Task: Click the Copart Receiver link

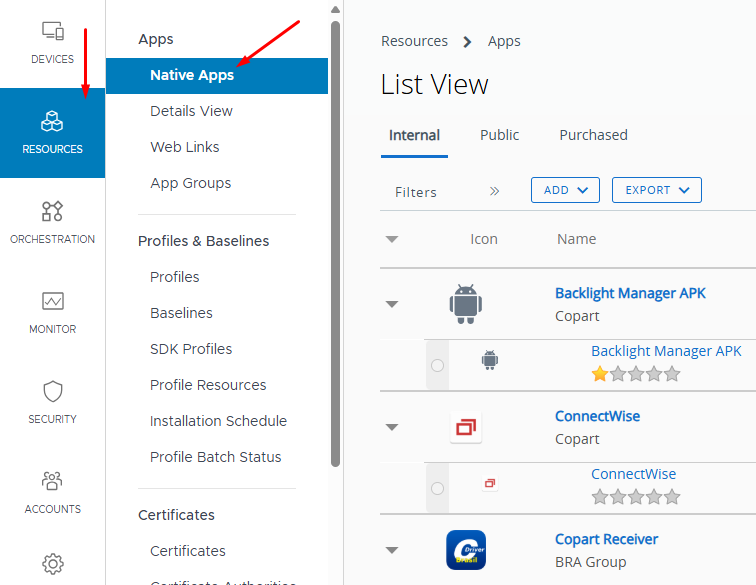Action: pyautogui.click(x=607, y=540)
